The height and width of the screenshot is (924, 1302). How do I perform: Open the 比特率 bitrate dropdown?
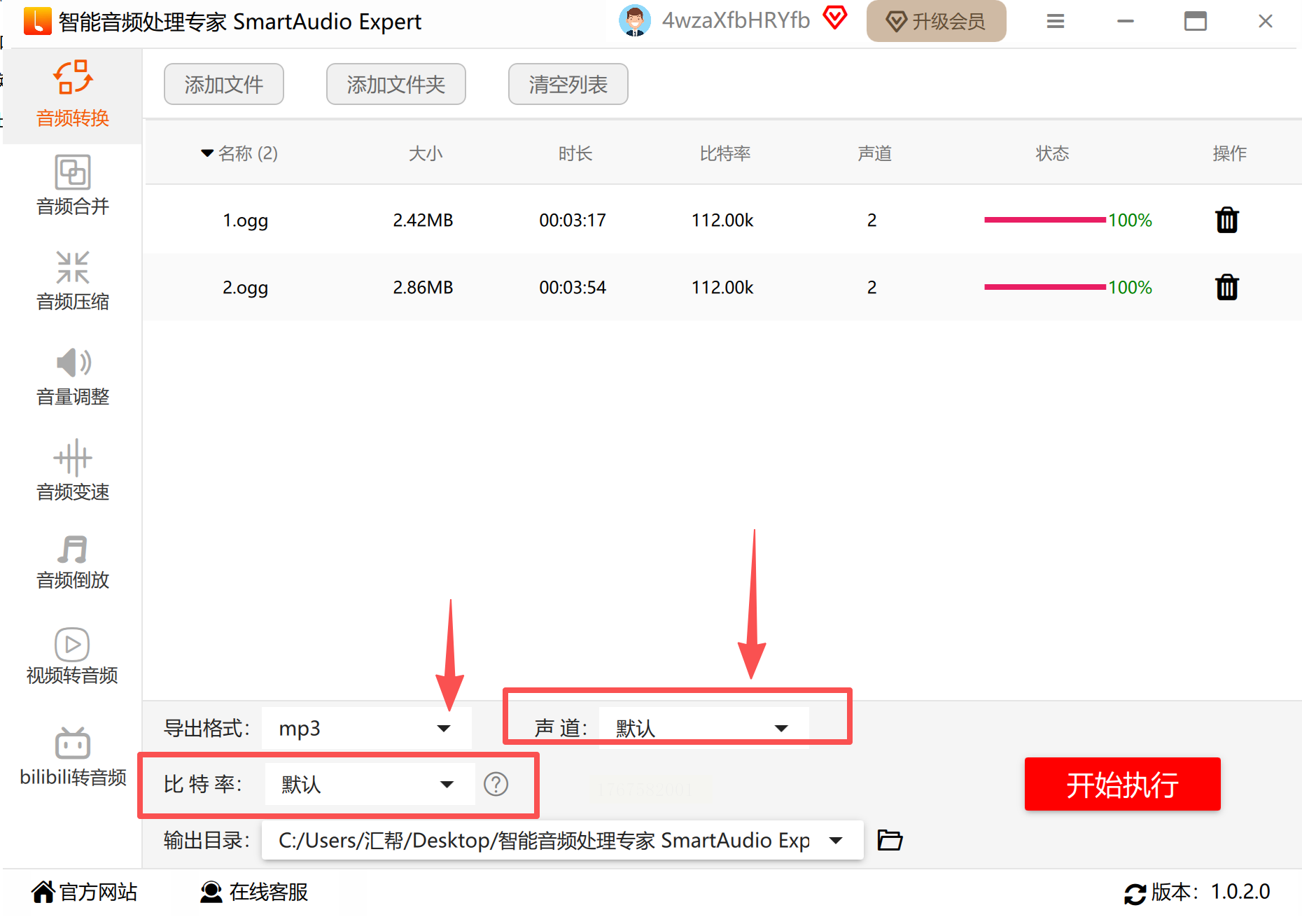point(370,784)
